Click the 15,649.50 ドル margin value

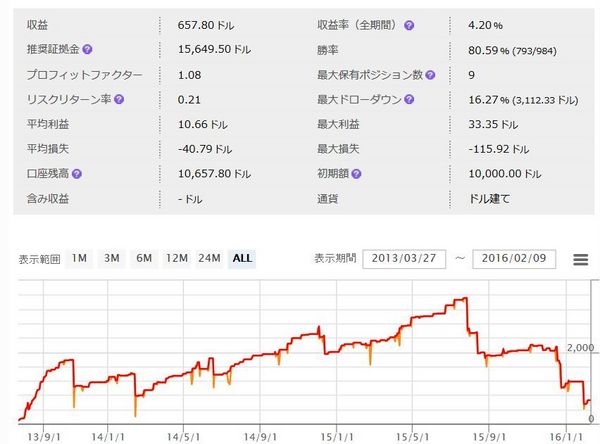(214, 49)
